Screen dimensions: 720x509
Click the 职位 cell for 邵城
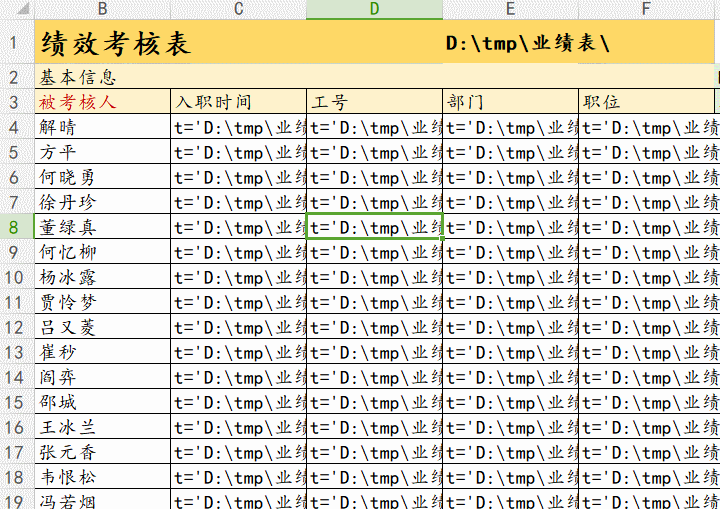(646, 402)
